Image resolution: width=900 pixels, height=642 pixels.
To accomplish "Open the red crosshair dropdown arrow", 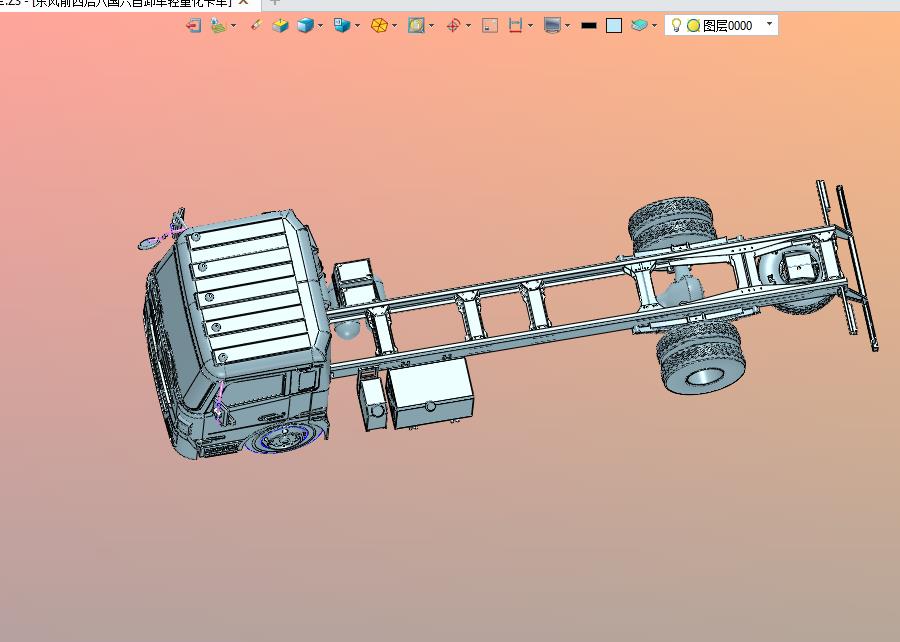I will coord(468,25).
